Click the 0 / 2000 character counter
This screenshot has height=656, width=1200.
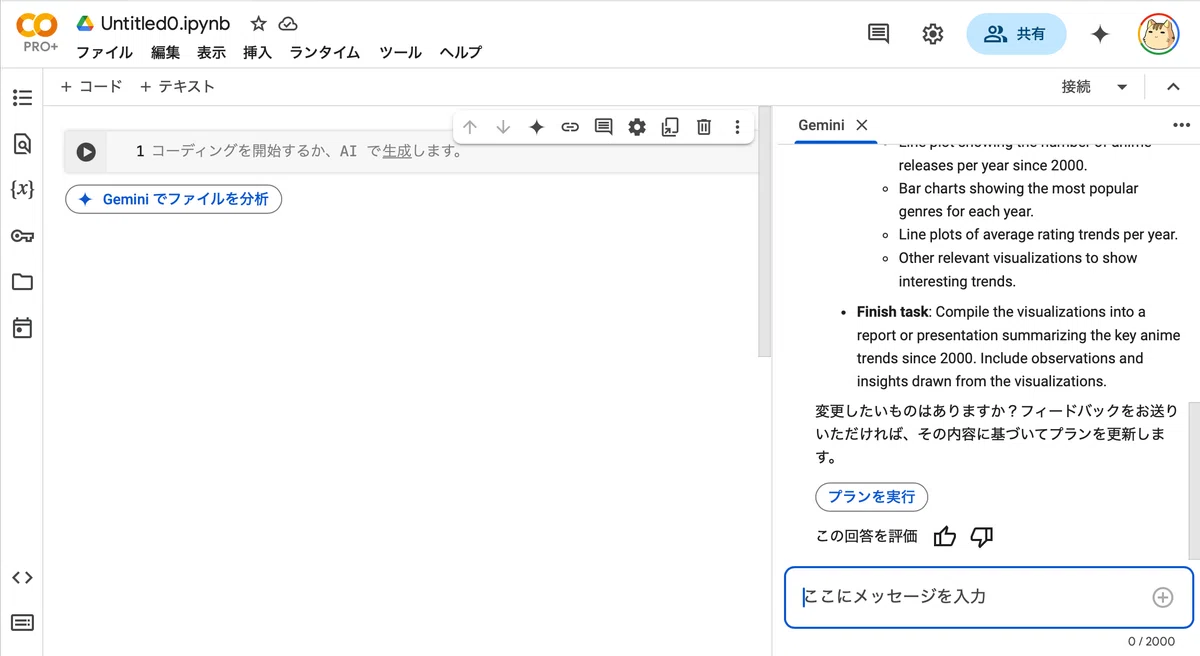(x=1152, y=642)
